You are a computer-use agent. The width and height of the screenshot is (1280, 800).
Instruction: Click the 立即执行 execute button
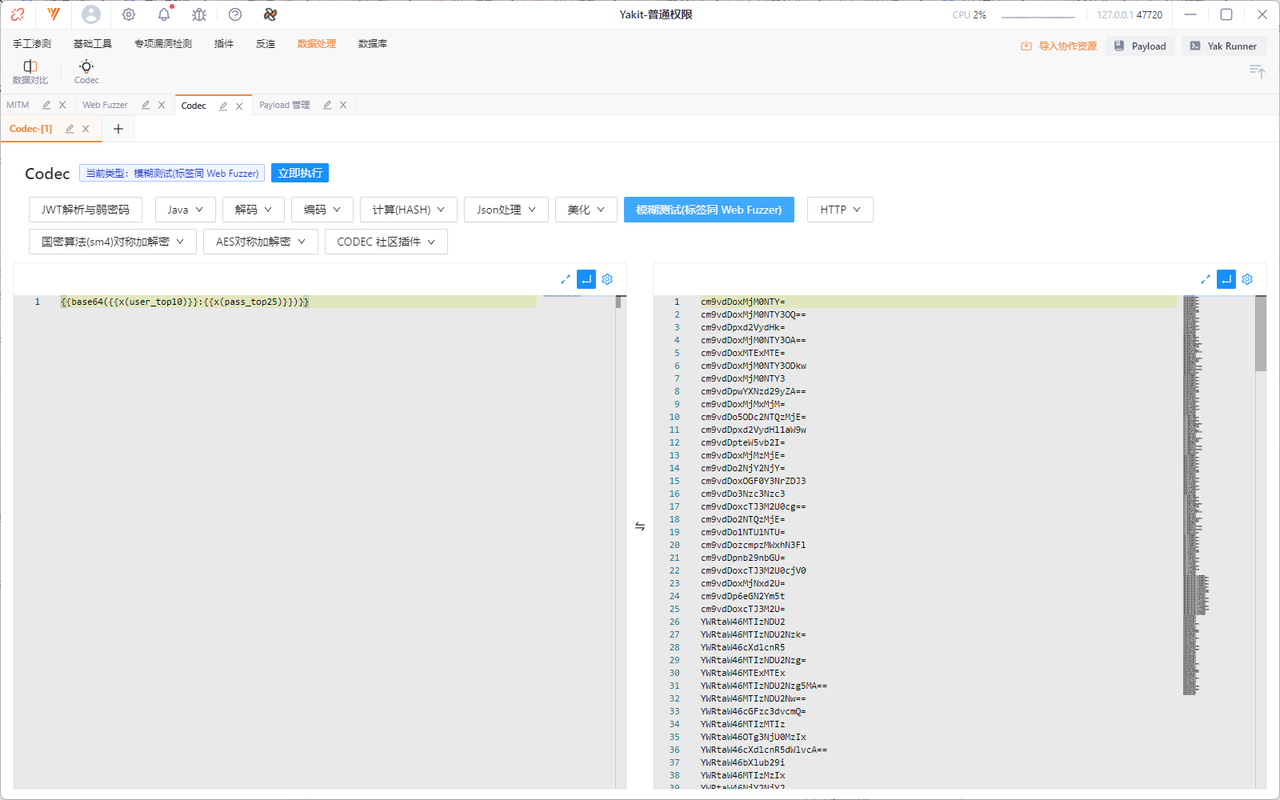tap(300, 173)
